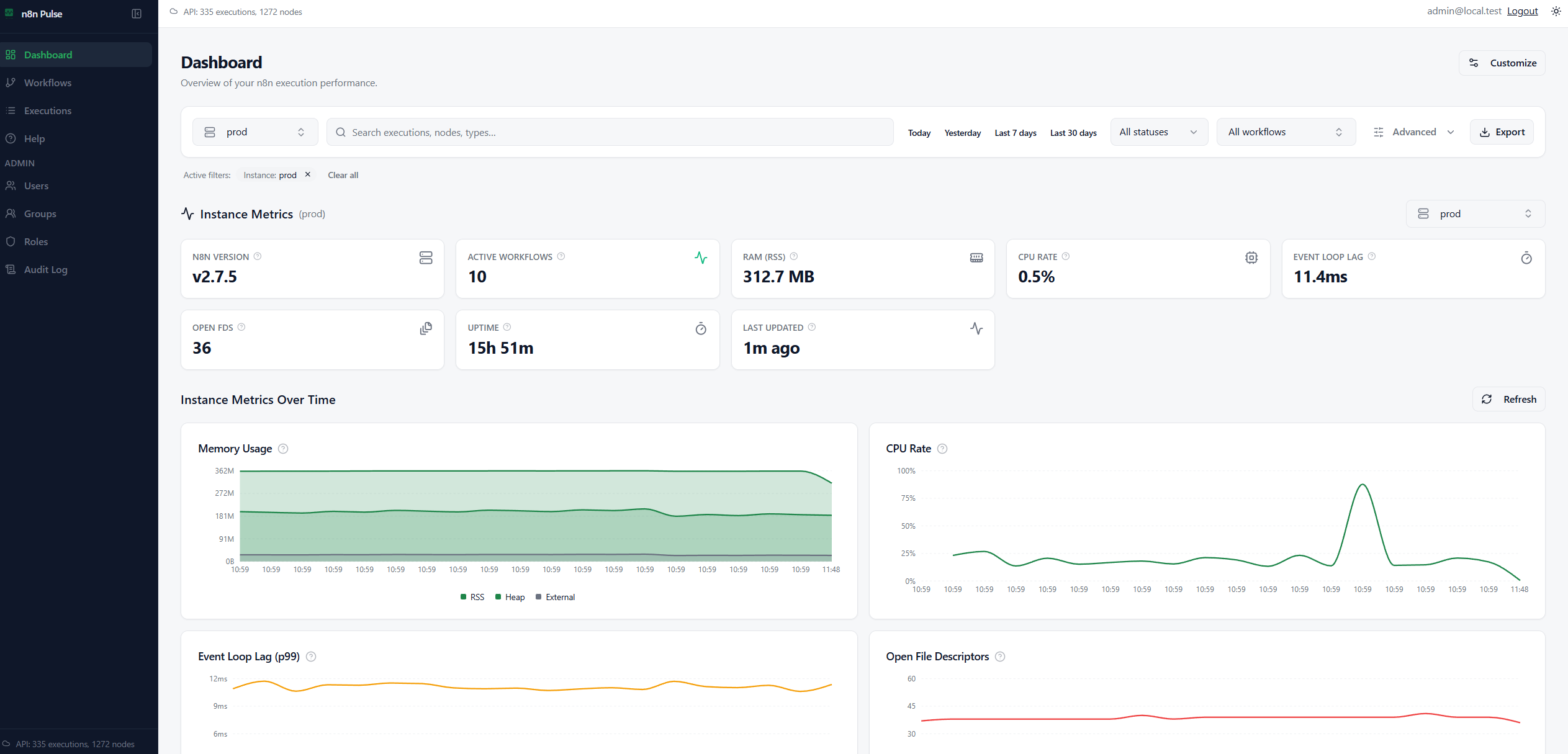Open Executions in the sidebar

(48, 110)
